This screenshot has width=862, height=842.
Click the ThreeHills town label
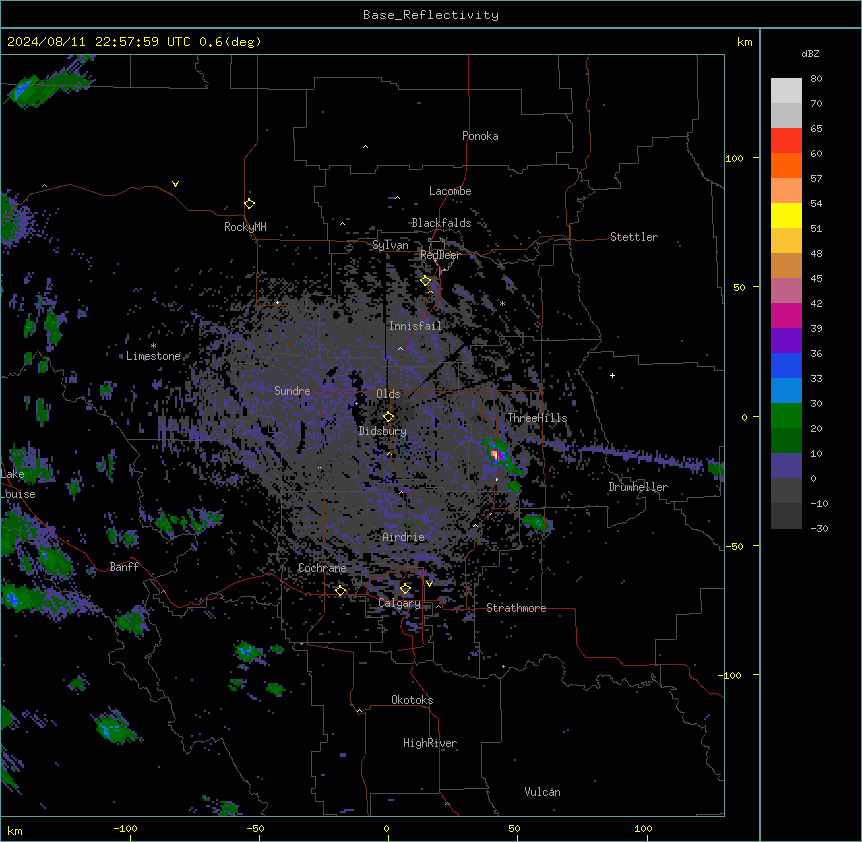click(x=537, y=418)
